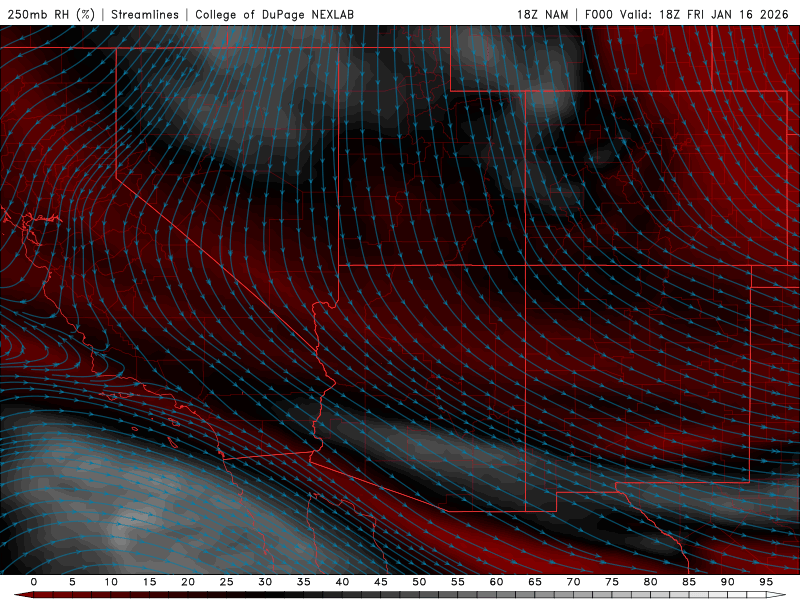This screenshot has width=800, height=600.
Task: Click the 55 value on the color scale
Action: 457,582
